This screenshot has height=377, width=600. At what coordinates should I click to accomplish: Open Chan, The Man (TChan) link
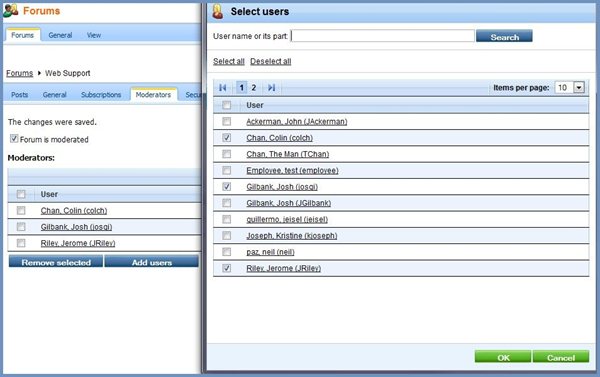click(x=288, y=154)
